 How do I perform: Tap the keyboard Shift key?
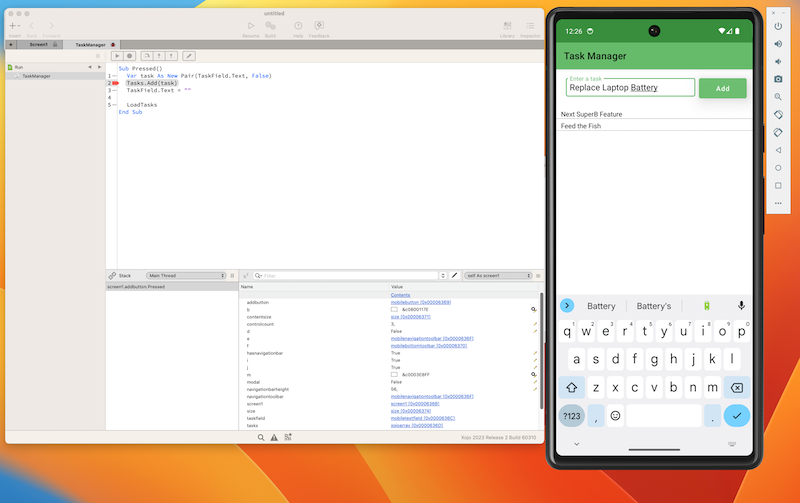(572, 388)
